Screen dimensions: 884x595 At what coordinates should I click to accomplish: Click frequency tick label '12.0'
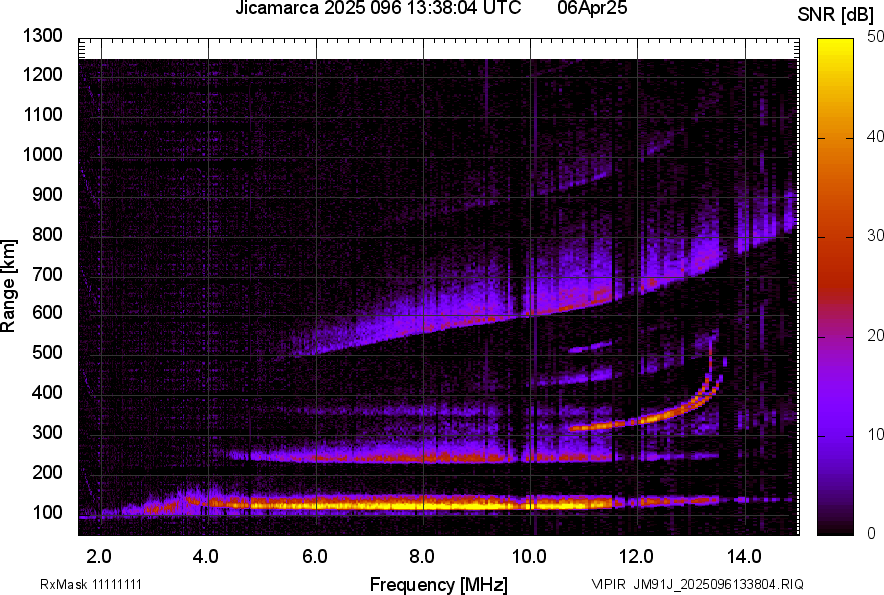pos(637,557)
